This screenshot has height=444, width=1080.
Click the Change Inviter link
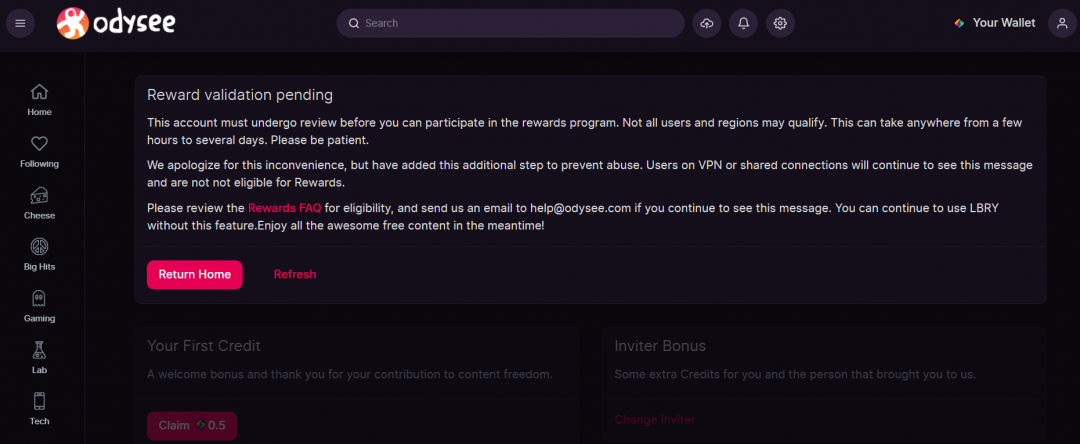[655, 420]
